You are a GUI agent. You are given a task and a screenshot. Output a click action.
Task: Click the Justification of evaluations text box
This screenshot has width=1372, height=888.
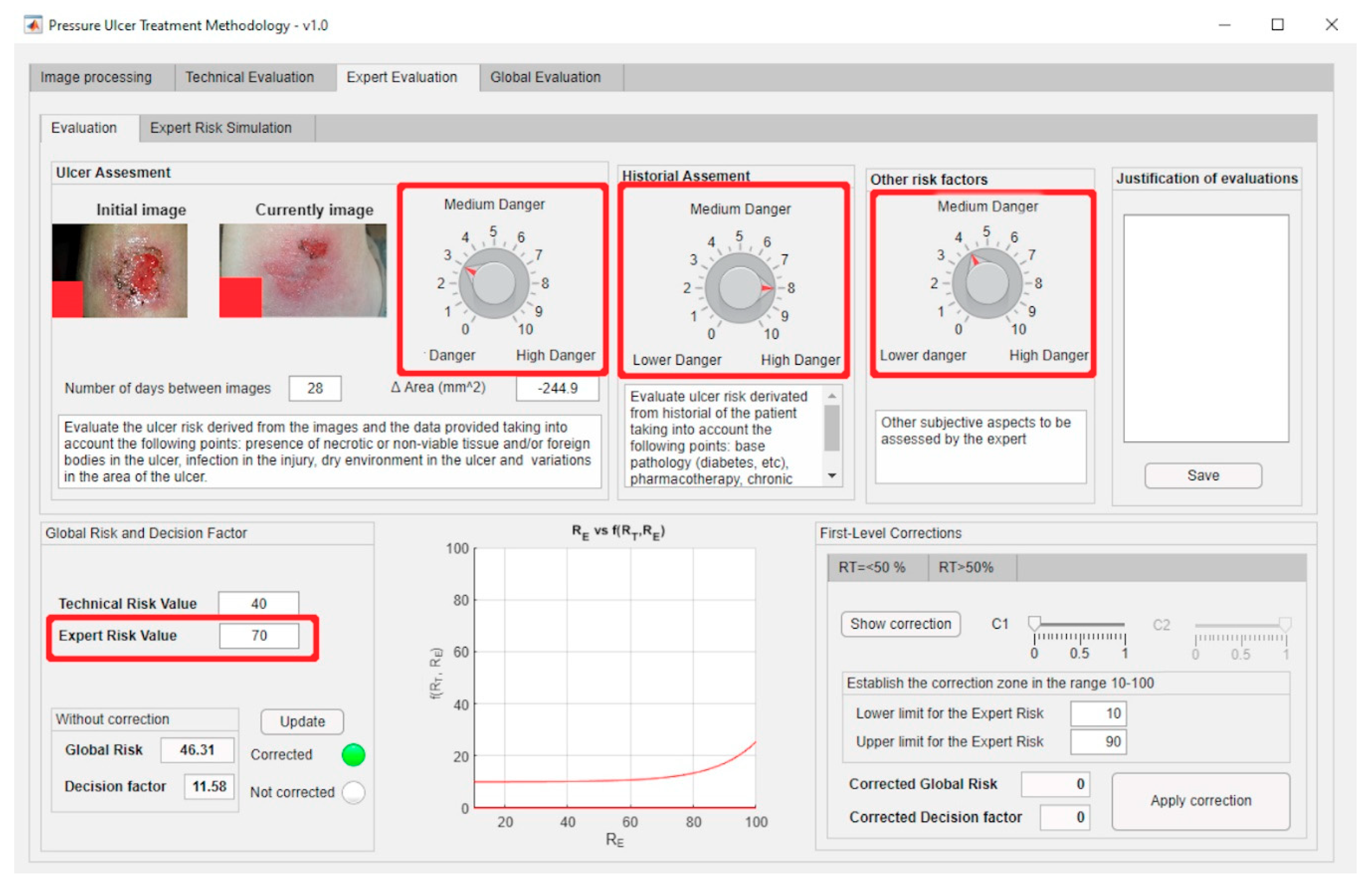[1206, 328]
